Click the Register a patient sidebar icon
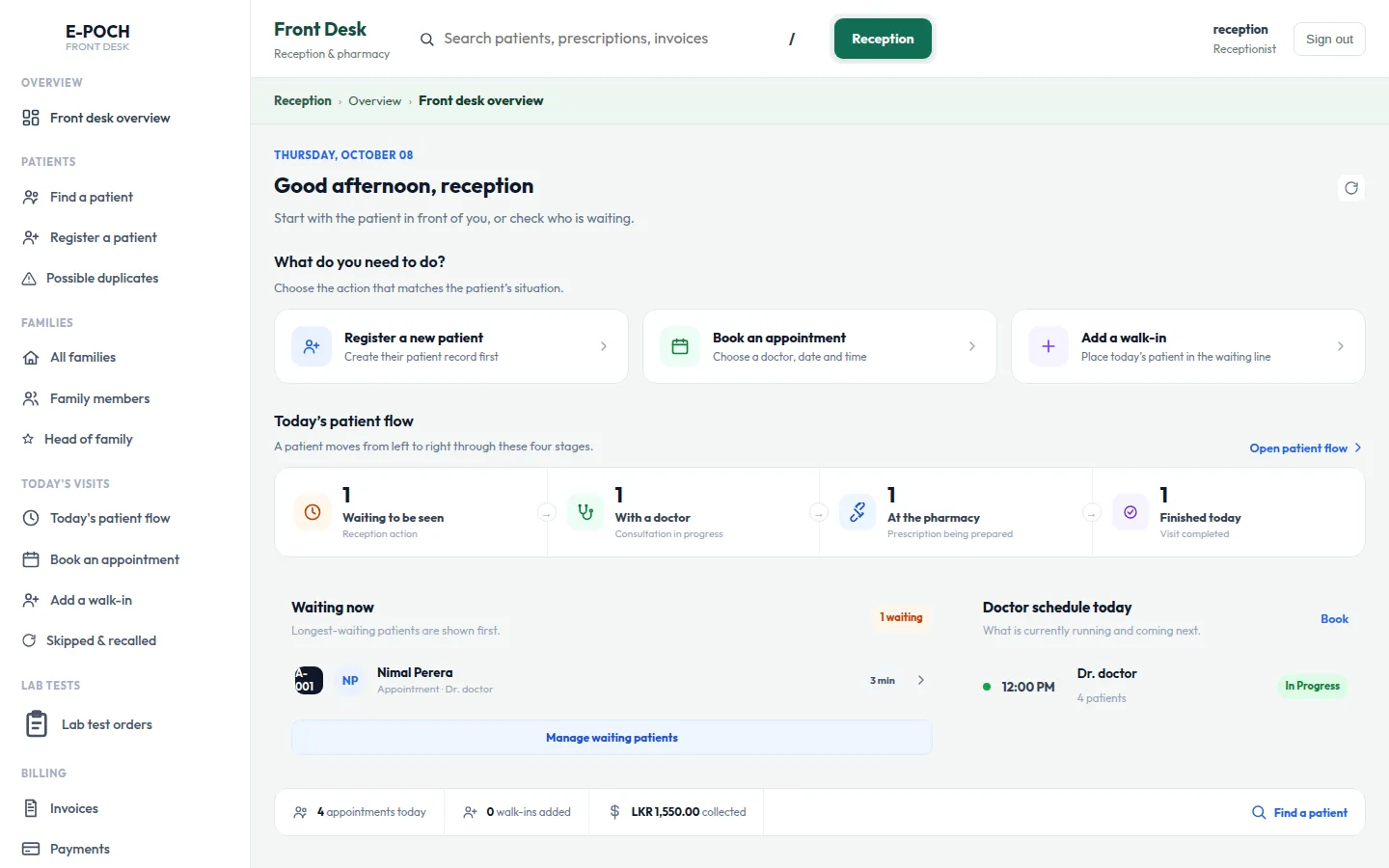1389x868 pixels. (31, 237)
